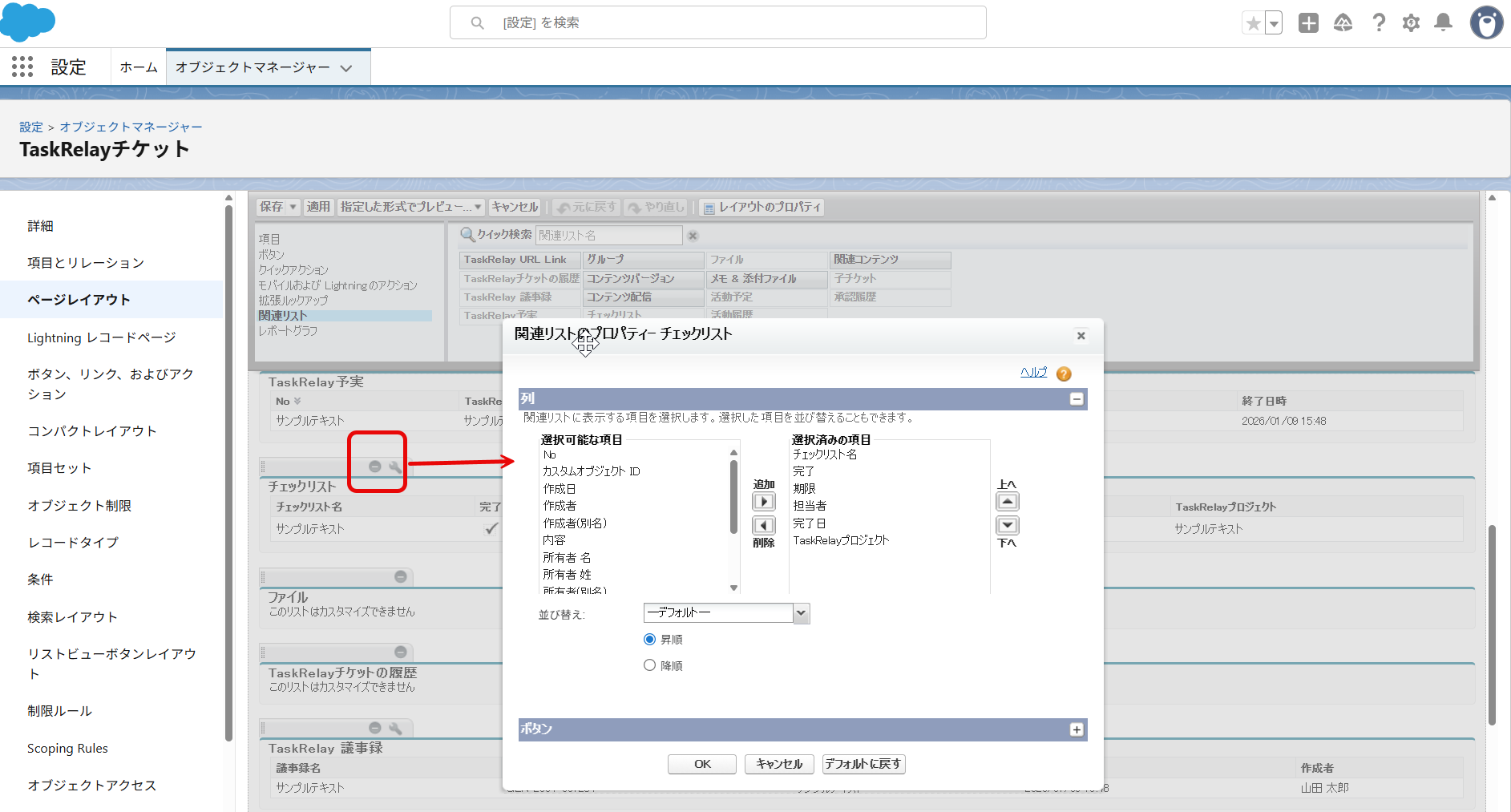1511x812 pixels.
Task: Select 内容 in available fields
Action: [x=554, y=540]
